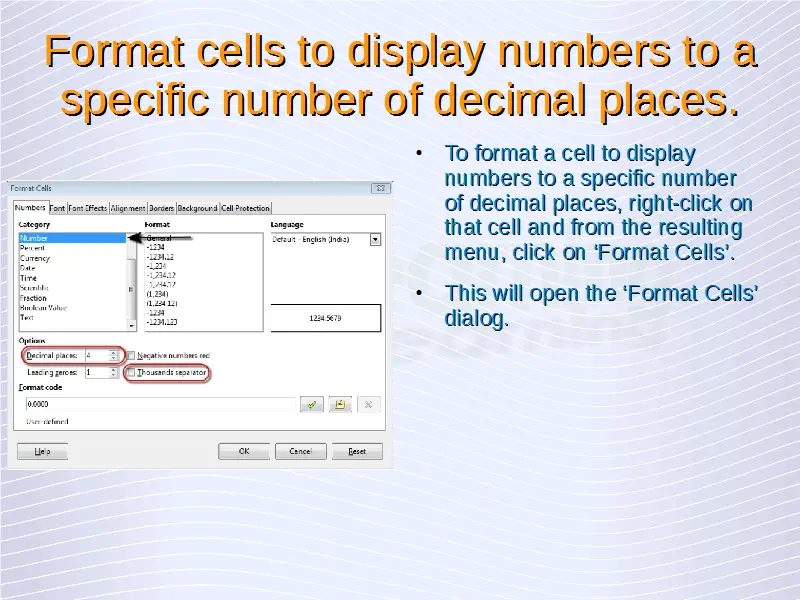This screenshot has width=800, height=600.
Task: Open Help from the dialog
Action: click(42, 451)
